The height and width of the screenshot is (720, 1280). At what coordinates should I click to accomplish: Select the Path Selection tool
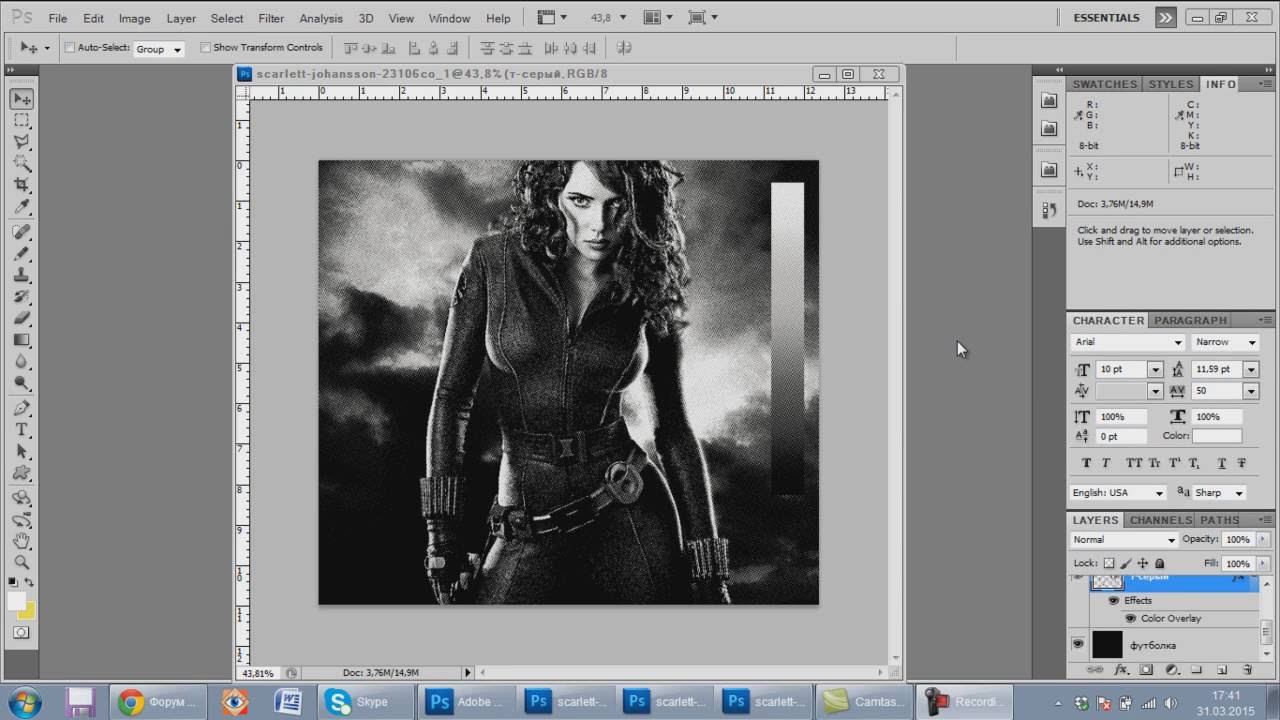22,452
